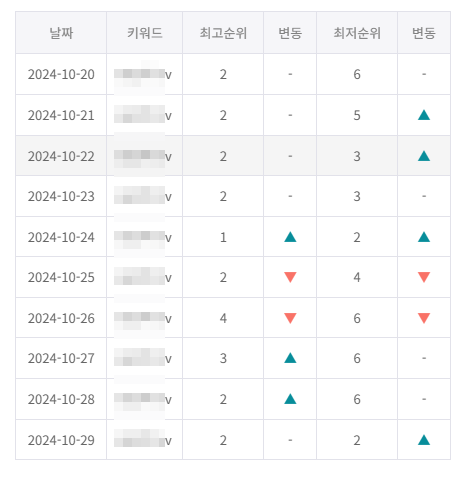Click the 키워드 column header
469x478 pixels.
coord(144,33)
